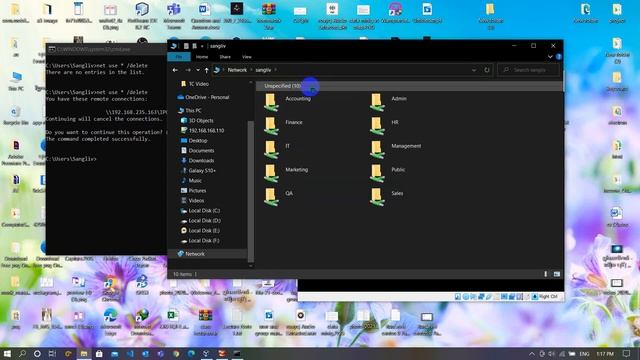Open the File ribbon tab
The width and height of the screenshot is (640, 360).
179,57
